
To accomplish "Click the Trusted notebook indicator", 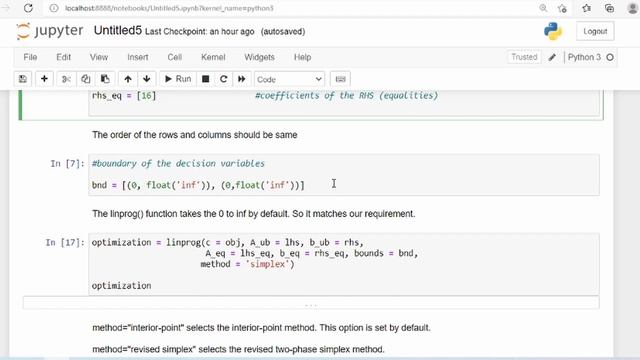I will click(524, 57).
